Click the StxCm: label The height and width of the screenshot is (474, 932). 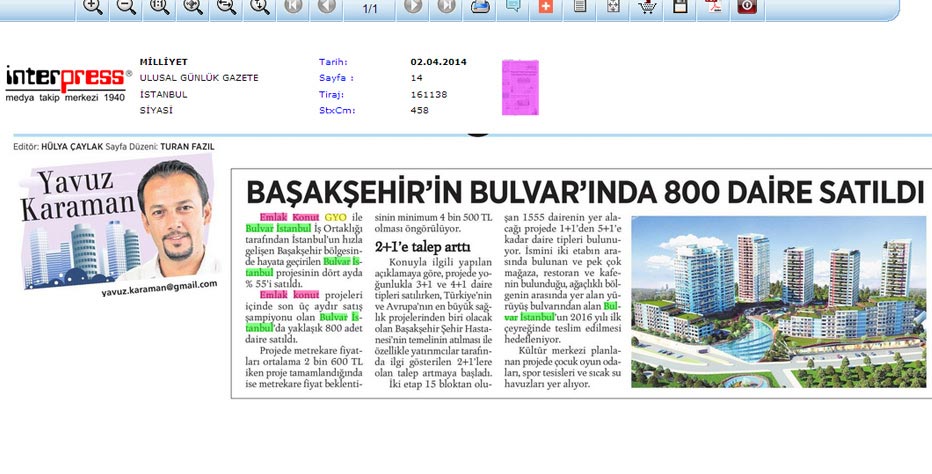(x=336, y=110)
